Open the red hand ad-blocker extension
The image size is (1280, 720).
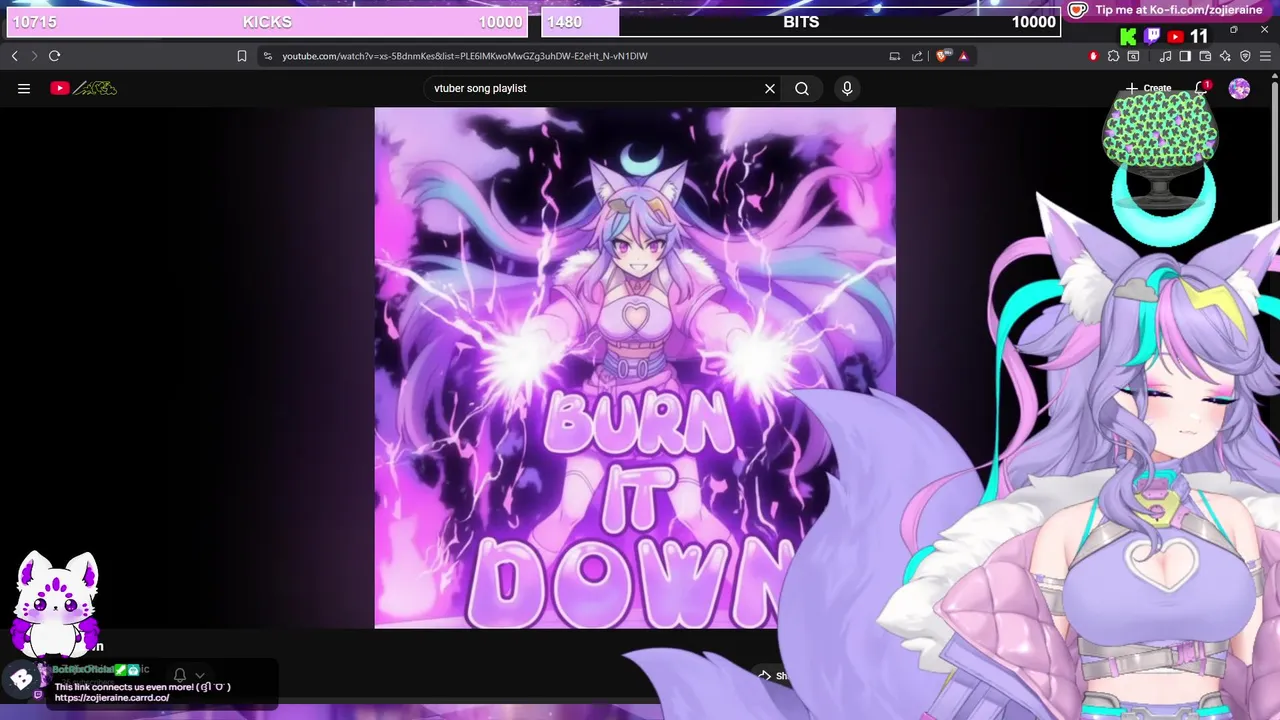pyautogui.click(x=1093, y=56)
